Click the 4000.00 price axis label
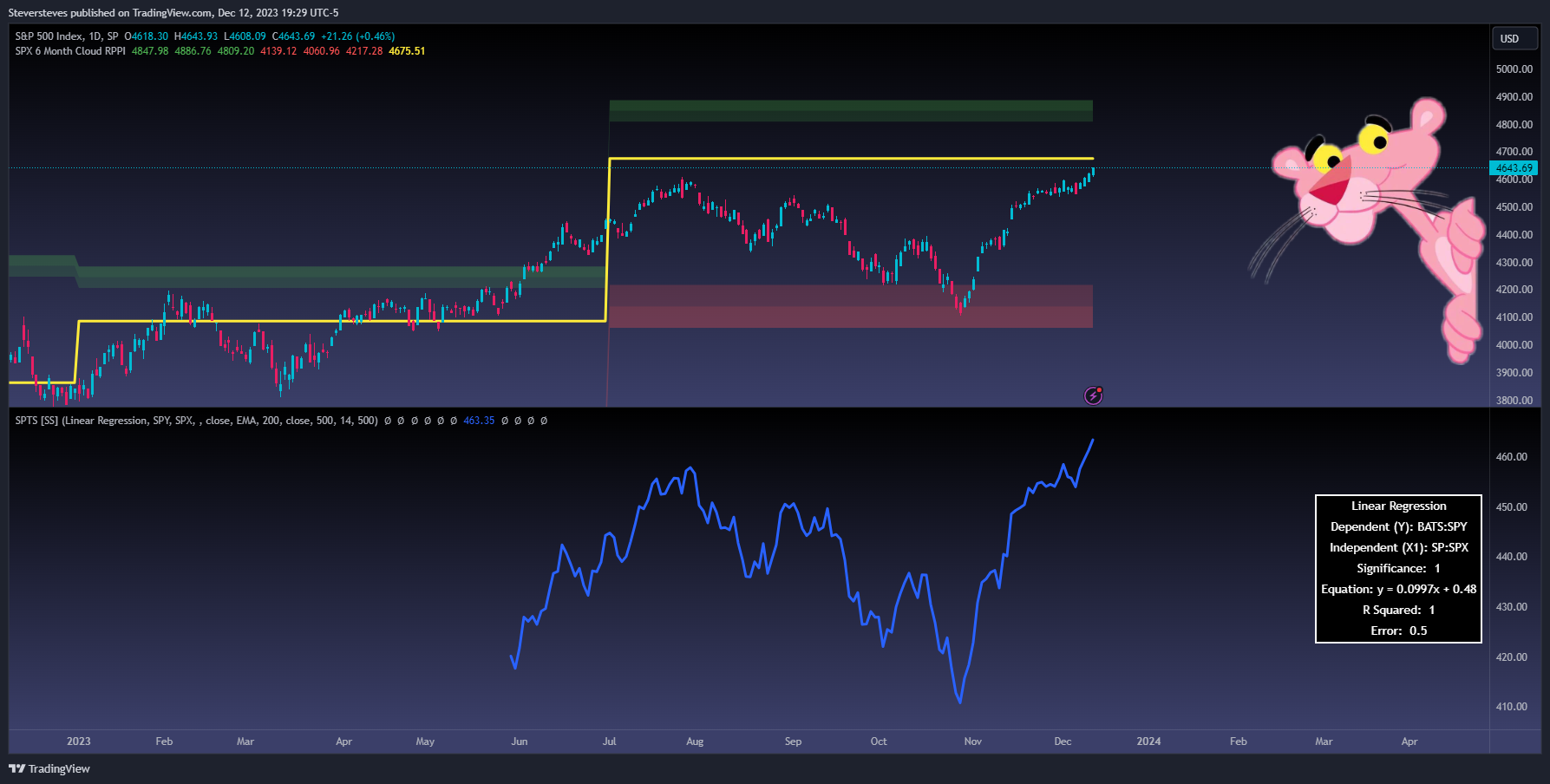Screen dimensions: 1550x784 (1514, 345)
